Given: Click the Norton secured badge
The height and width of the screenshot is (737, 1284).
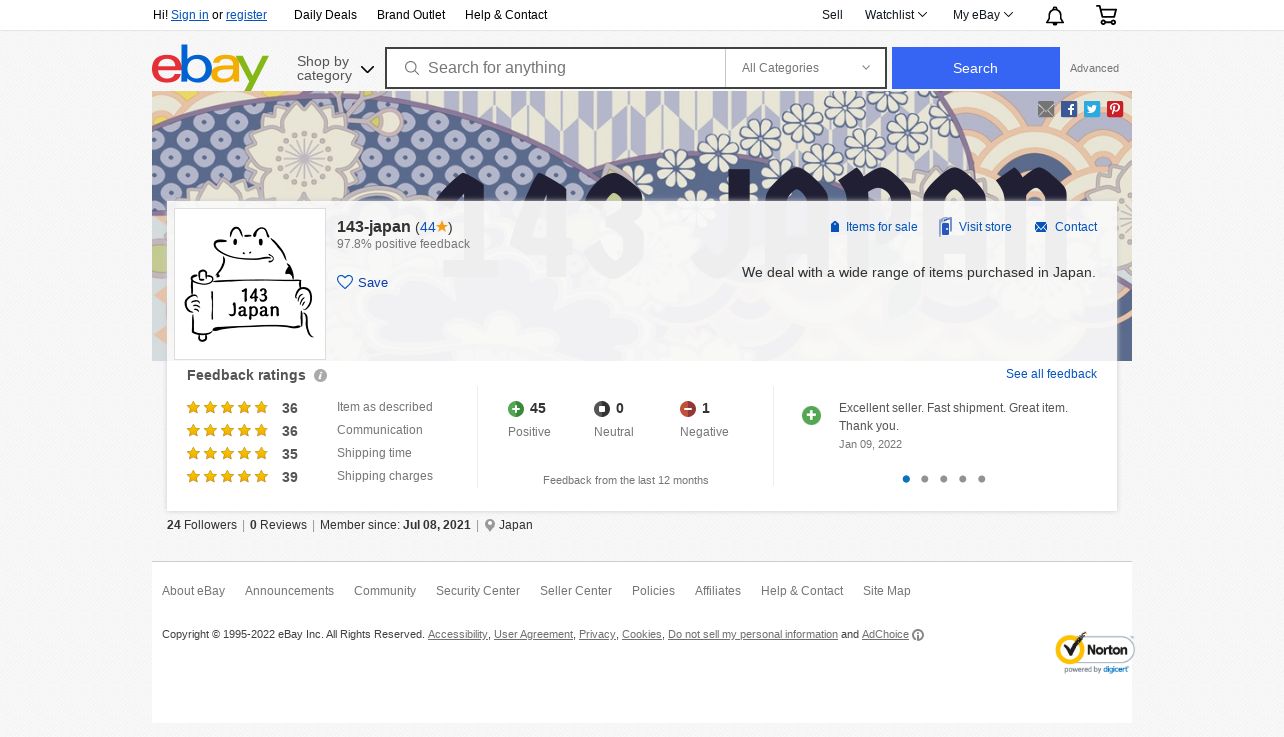Looking at the screenshot, I should tap(1094, 653).
